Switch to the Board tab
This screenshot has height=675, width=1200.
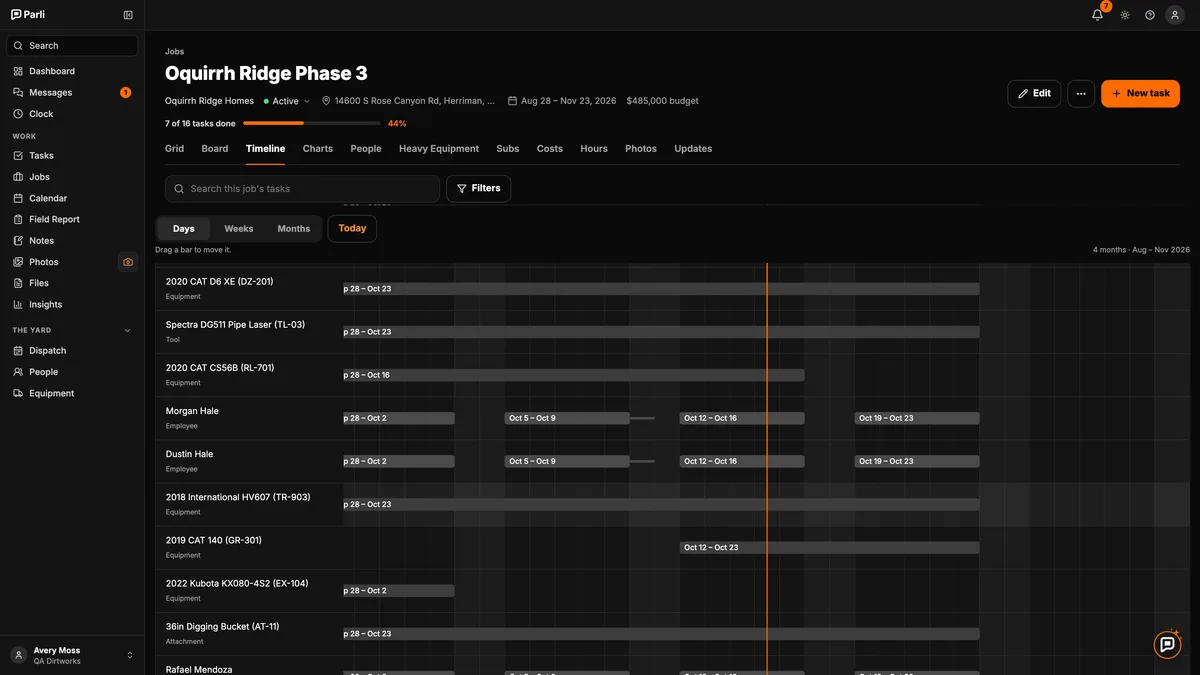point(215,148)
